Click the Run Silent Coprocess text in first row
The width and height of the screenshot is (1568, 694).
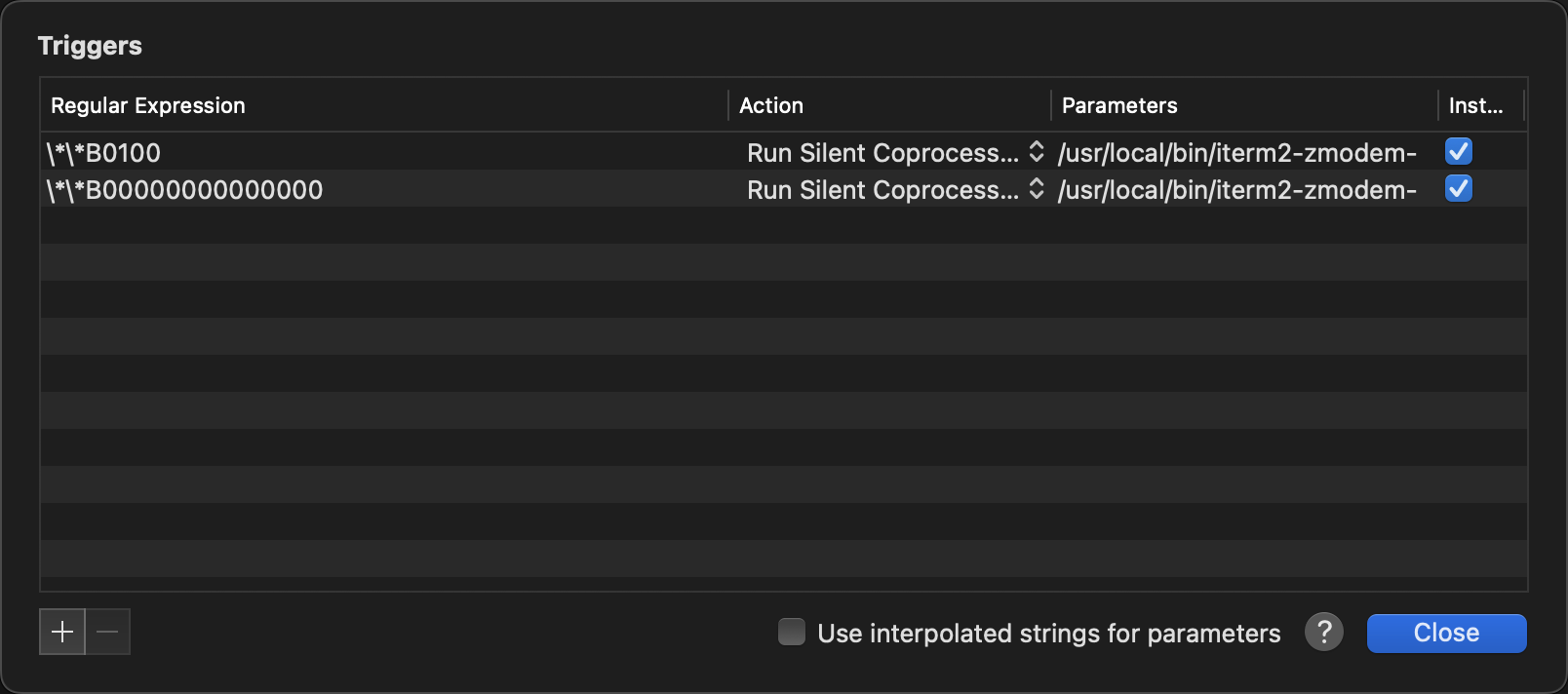[x=882, y=152]
